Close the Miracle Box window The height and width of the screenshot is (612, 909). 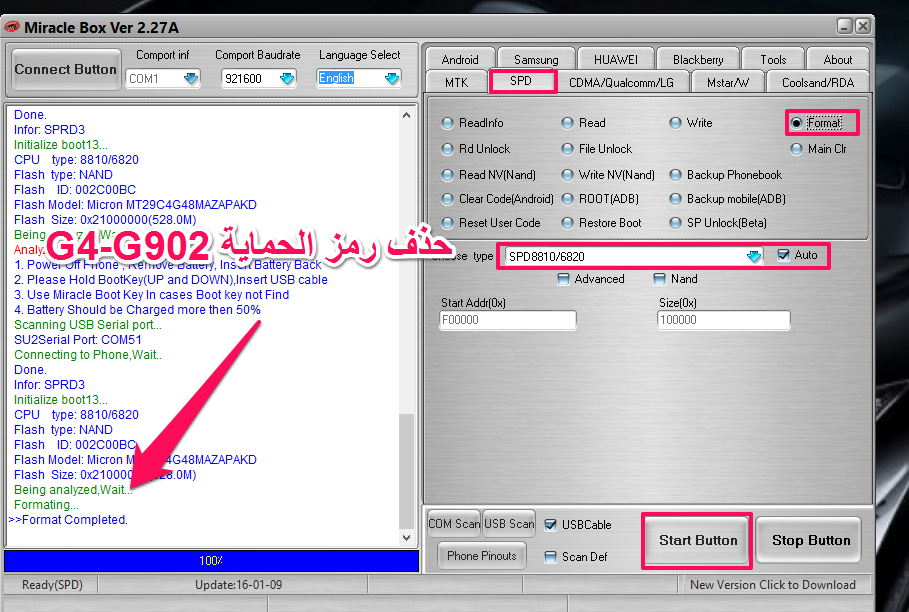[863, 26]
